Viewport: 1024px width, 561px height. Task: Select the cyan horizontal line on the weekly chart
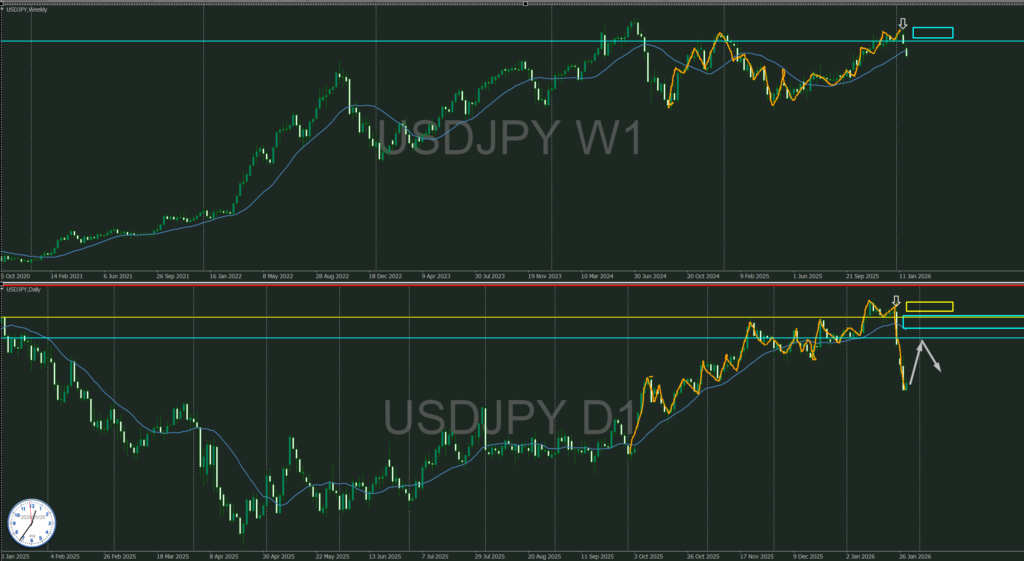coord(300,41)
